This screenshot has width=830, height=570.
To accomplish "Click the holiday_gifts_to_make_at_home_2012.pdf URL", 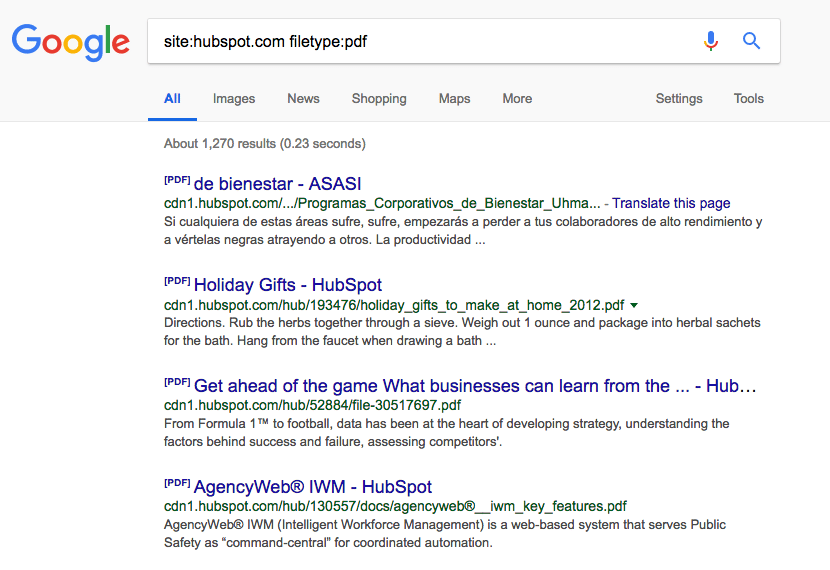I will (394, 305).
